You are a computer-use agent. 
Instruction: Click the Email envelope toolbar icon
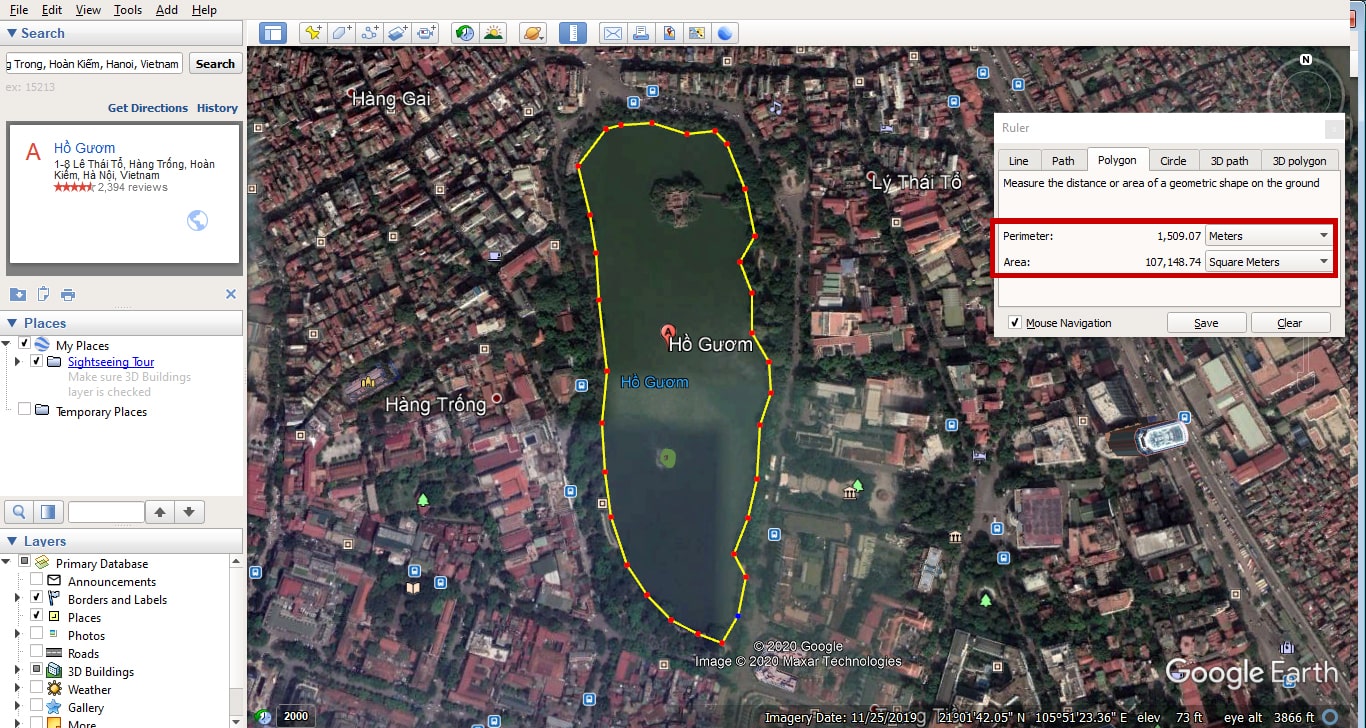point(612,33)
